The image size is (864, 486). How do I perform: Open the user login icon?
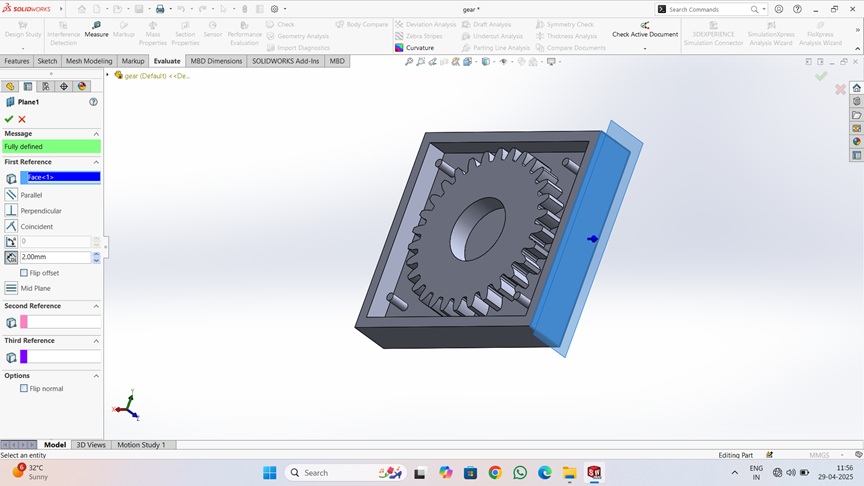(x=779, y=9)
